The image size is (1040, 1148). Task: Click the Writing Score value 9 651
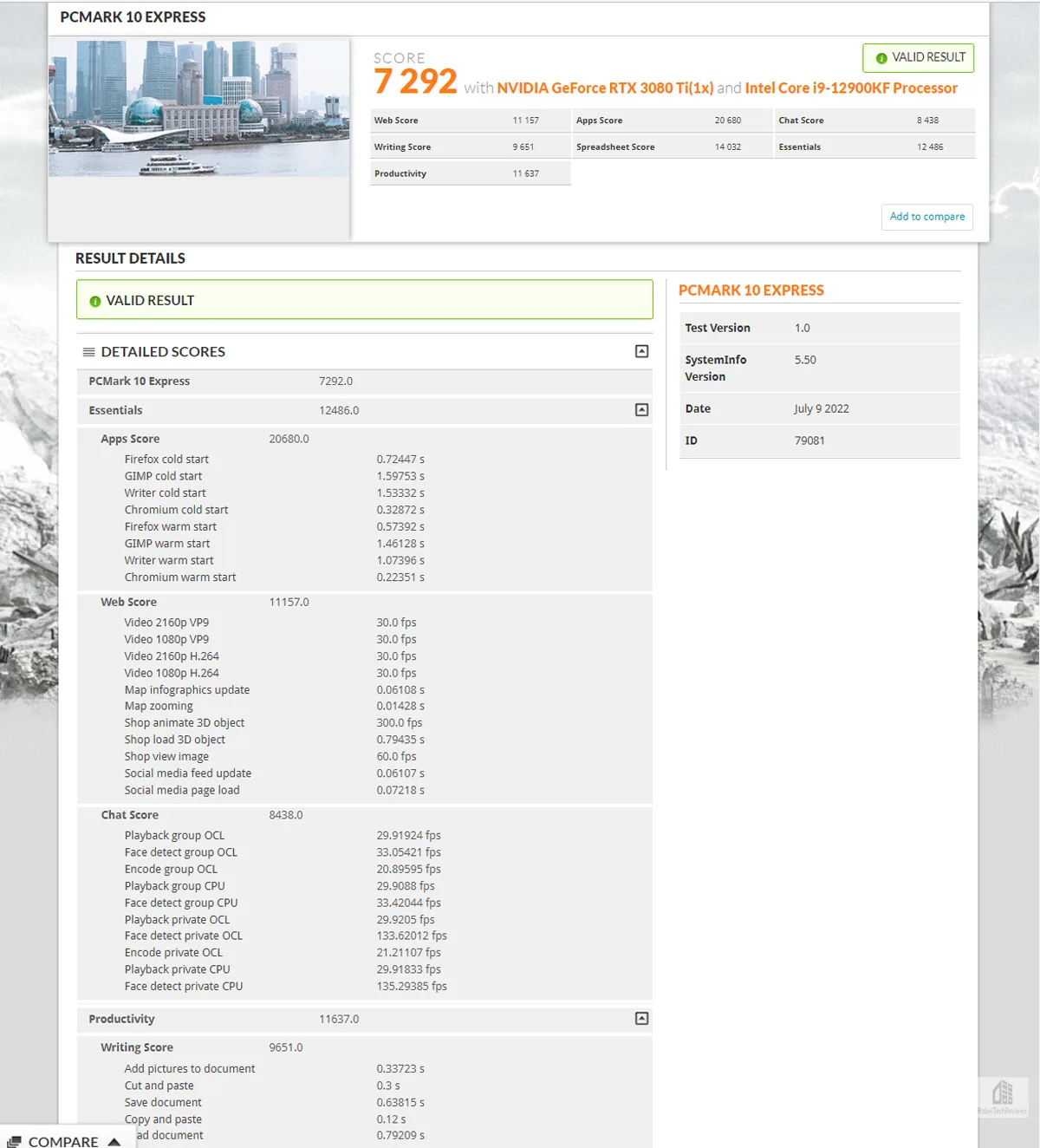click(x=523, y=147)
